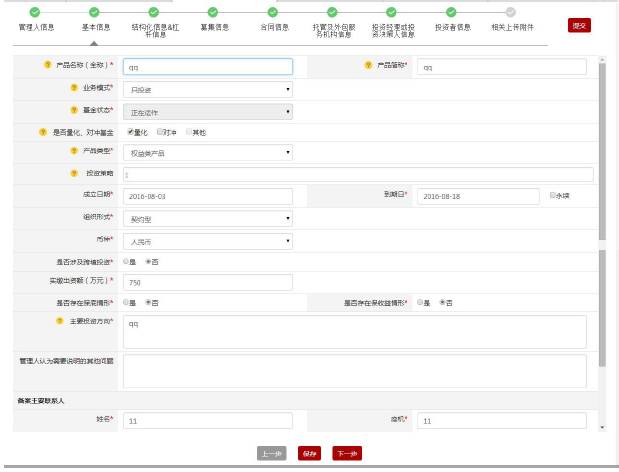Click the help icon beside 是否量化、对冲基金
Image resolution: width=619 pixels, height=472 pixels.
point(43,132)
